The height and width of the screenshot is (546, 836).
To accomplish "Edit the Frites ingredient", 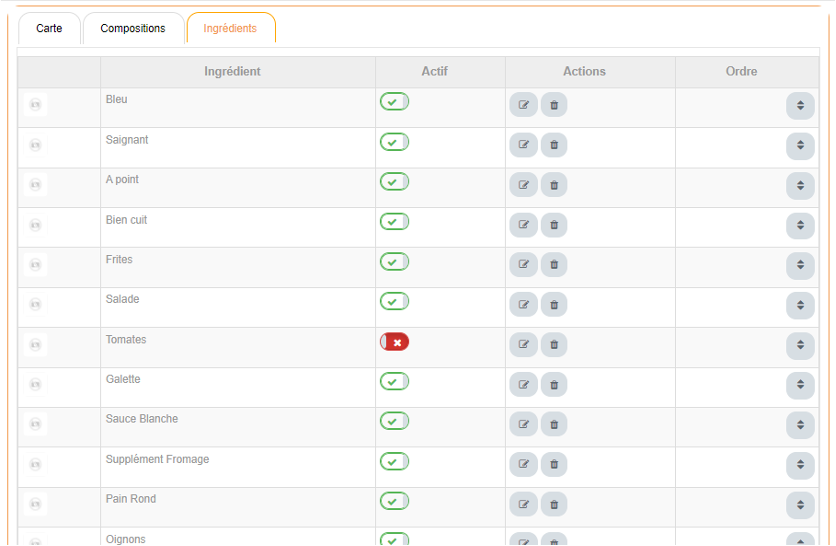I will tap(523, 265).
